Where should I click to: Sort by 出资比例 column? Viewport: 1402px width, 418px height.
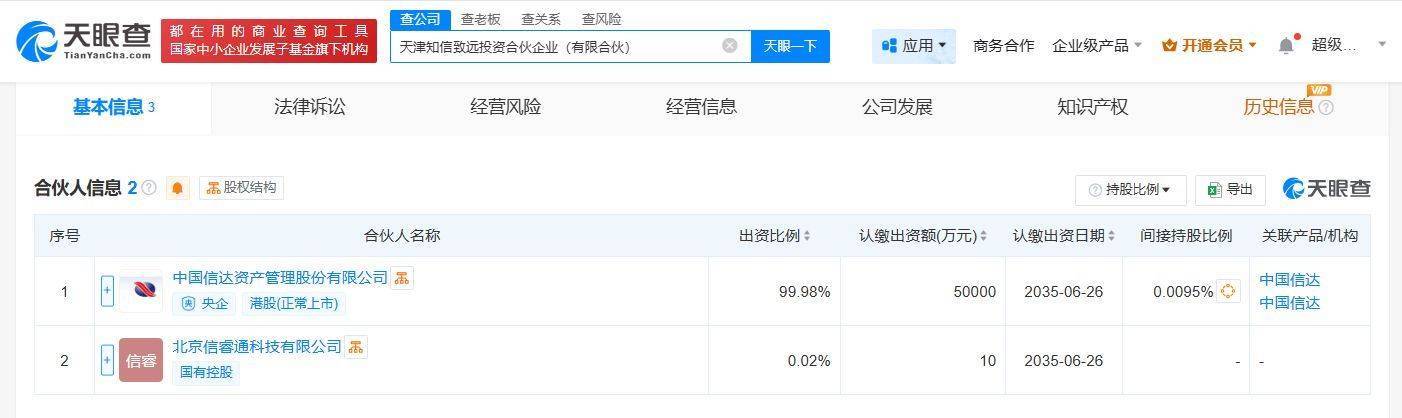tap(775, 236)
